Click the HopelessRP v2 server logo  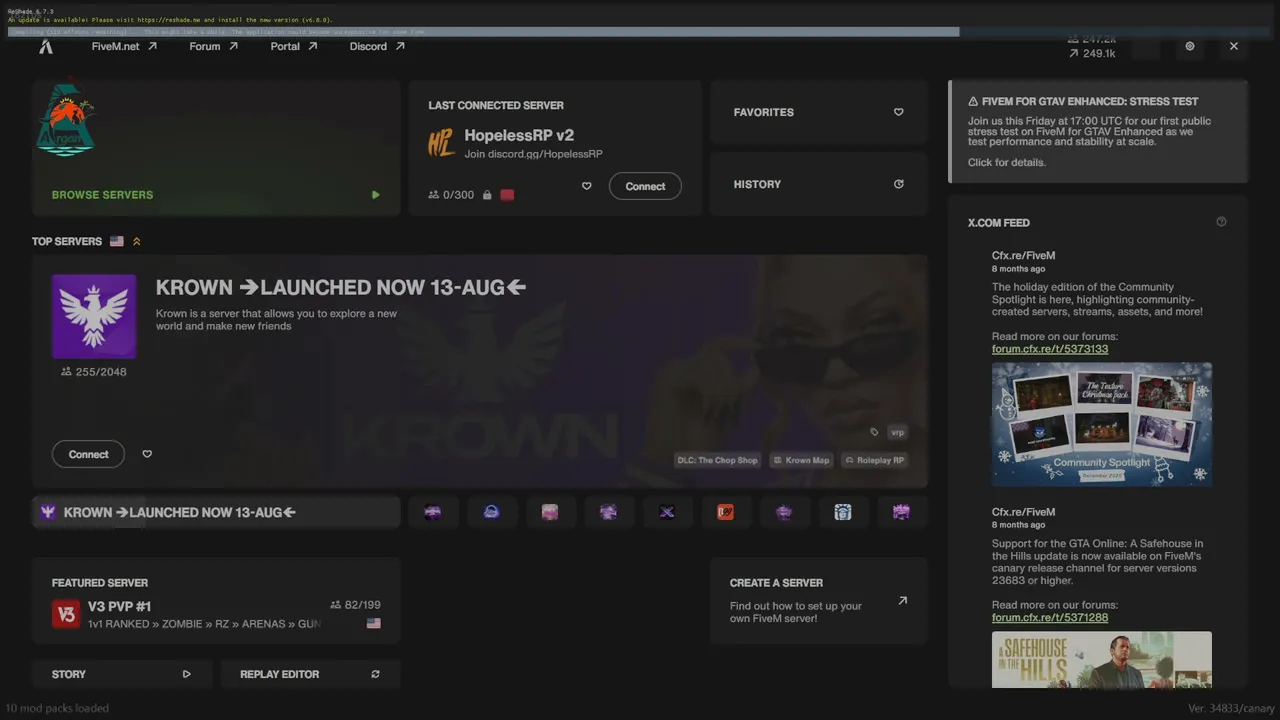point(441,143)
